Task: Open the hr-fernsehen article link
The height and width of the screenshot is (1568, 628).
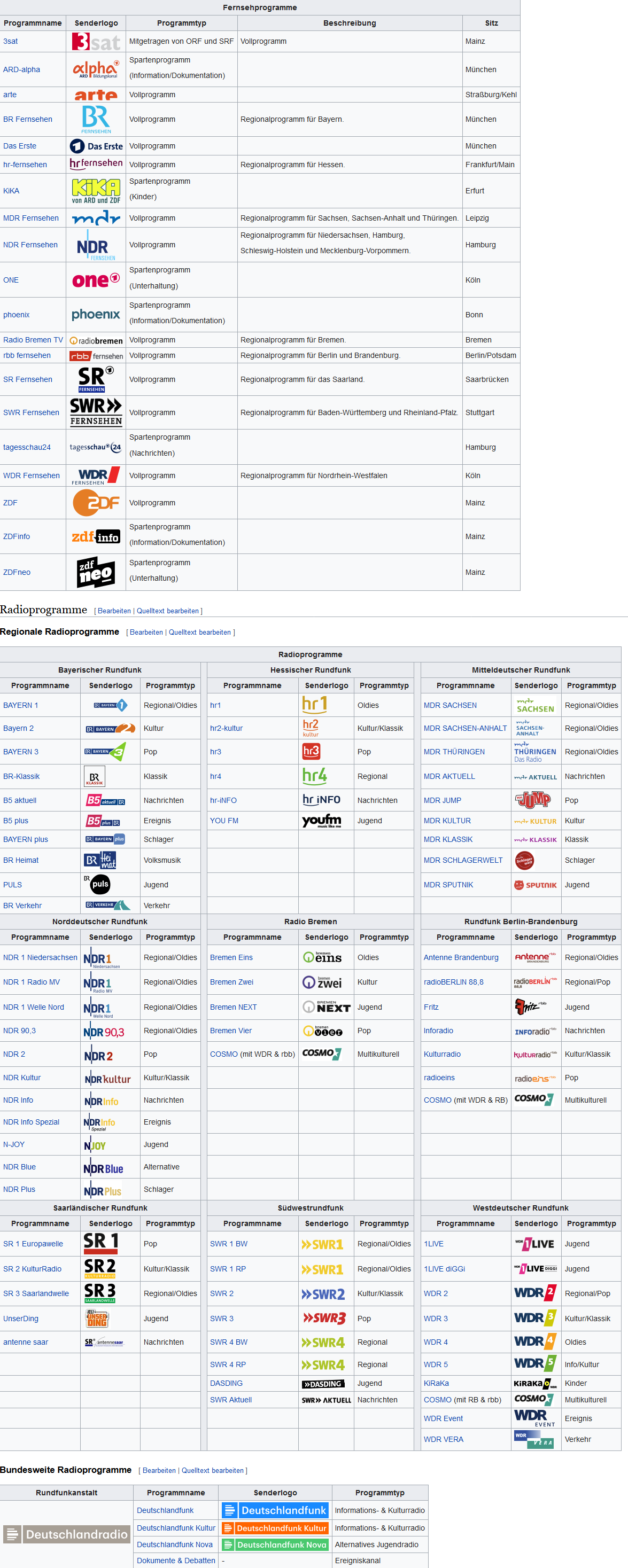Action: tap(25, 165)
